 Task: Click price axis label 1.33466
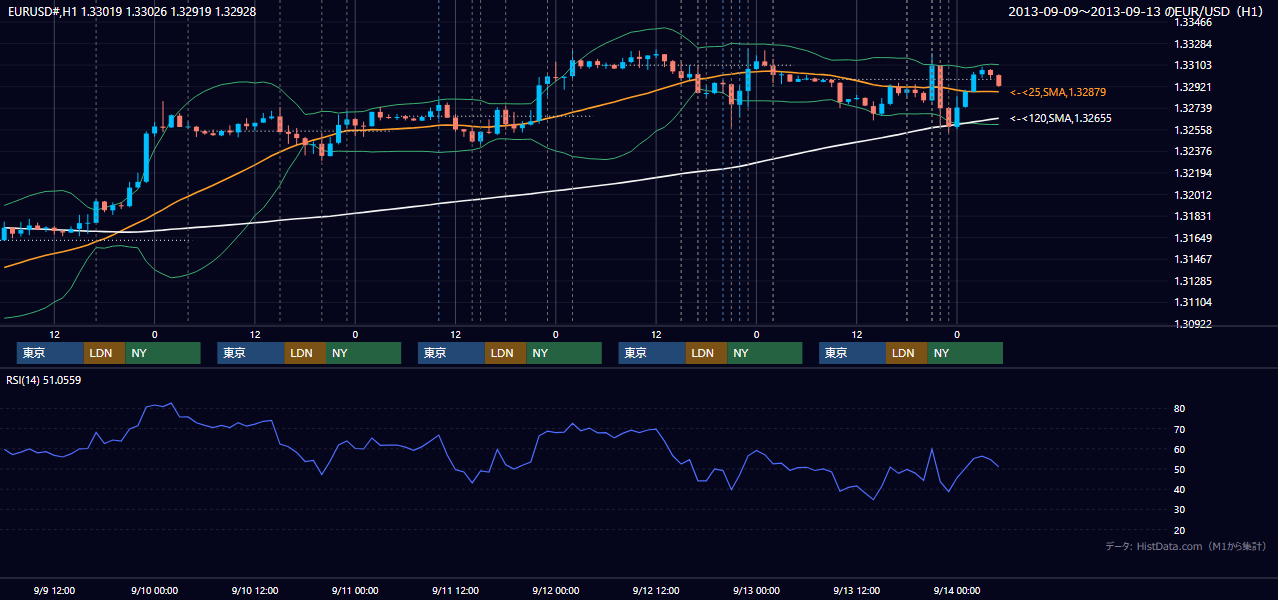pos(1193,22)
